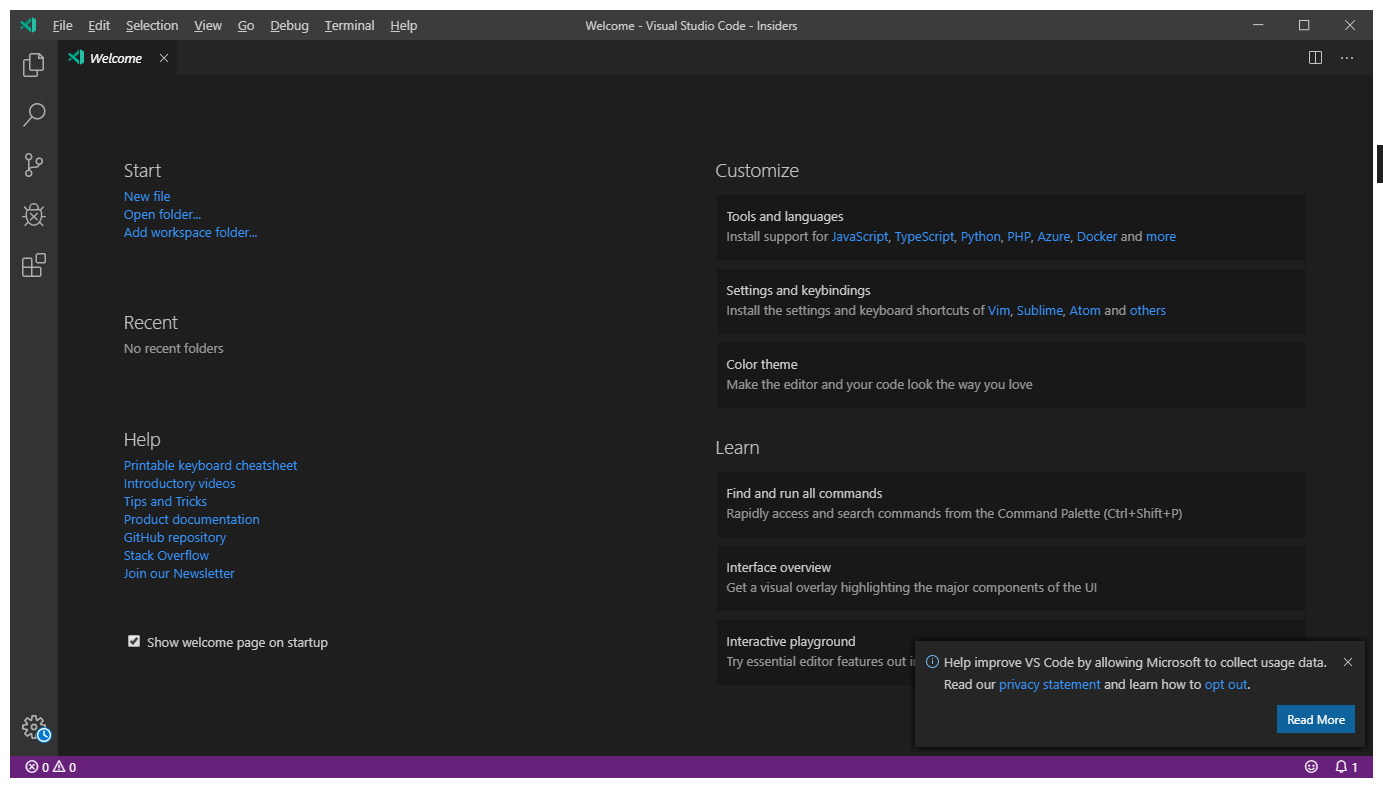This screenshot has width=1383, height=788.
Task: Open Tips and Tricks link
Action: pos(165,501)
